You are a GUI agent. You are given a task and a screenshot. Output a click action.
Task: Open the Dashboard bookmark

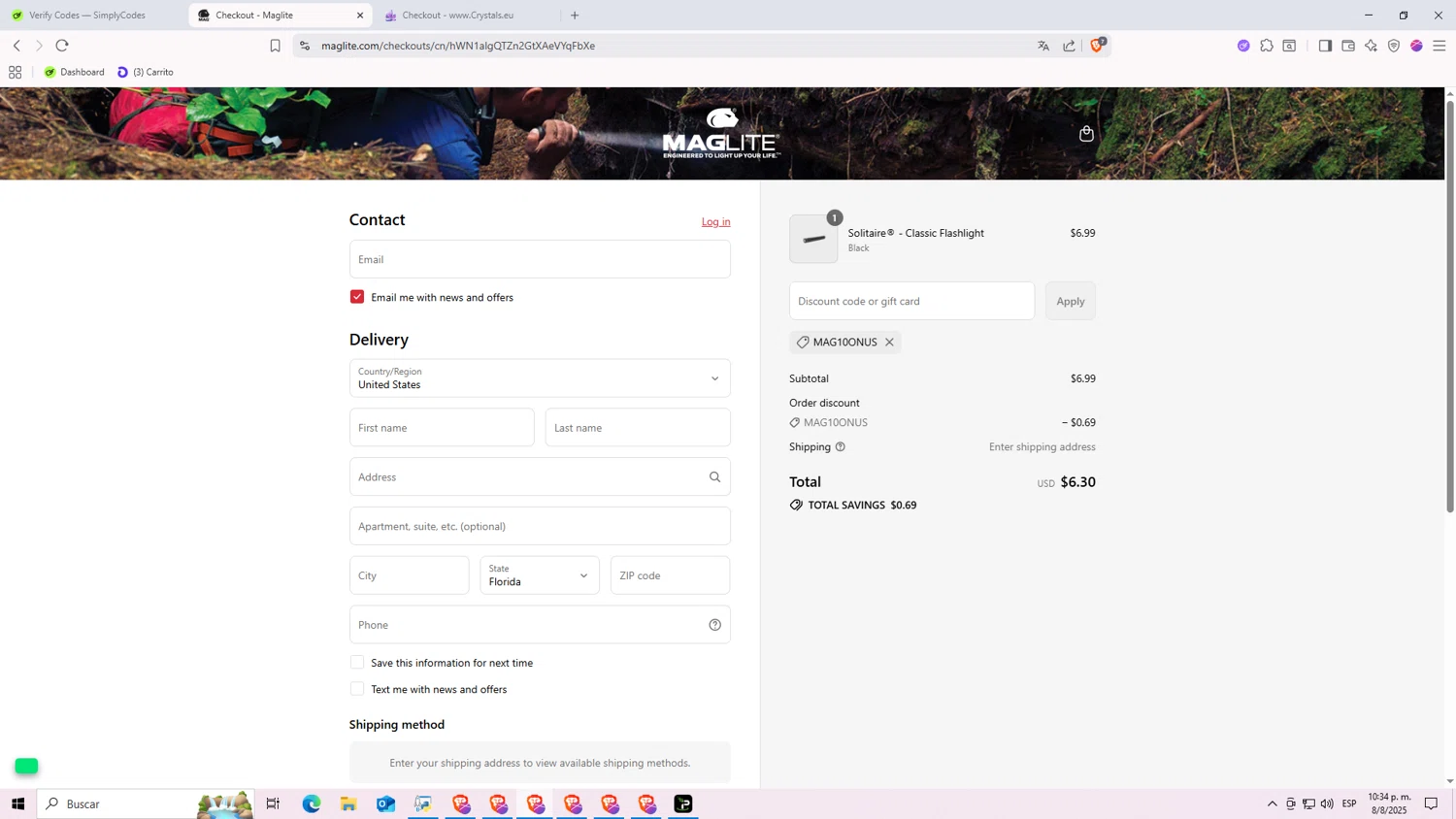(74, 72)
